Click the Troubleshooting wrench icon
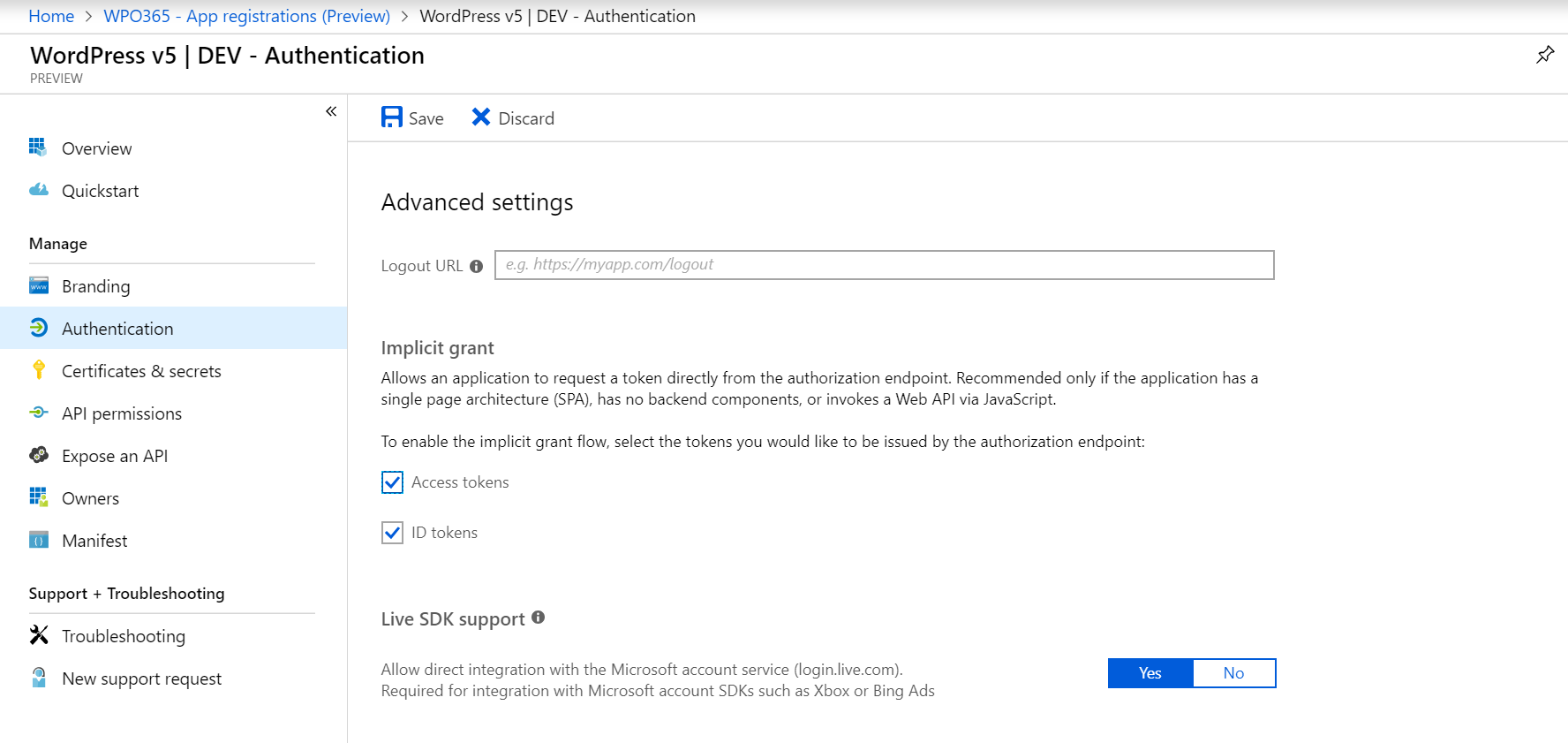 coord(39,634)
